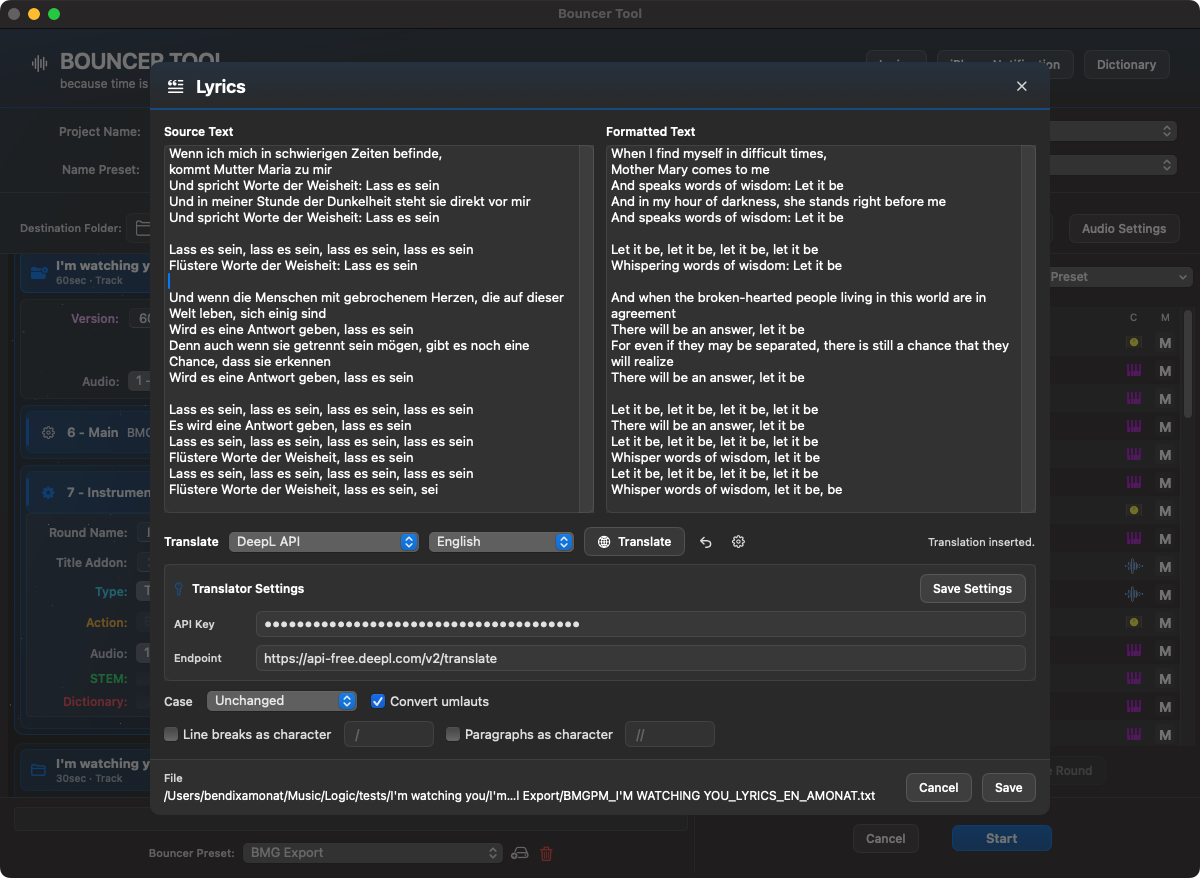The height and width of the screenshot is (878, 1200).
Task: Open the Name Preset dropdown arrows
Action: [1168, 165]
